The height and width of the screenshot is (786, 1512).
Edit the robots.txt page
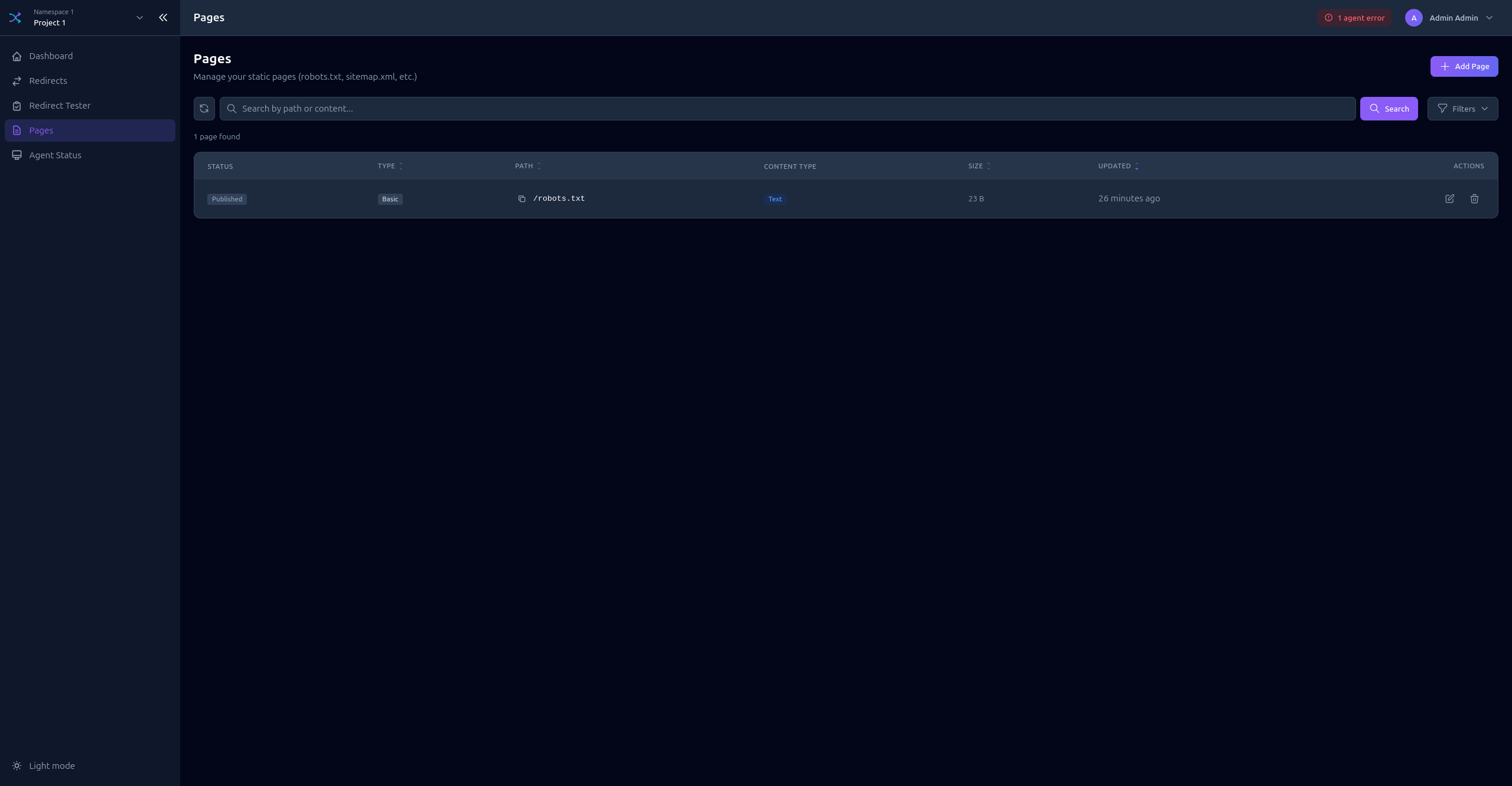[x=1449, y=199]
